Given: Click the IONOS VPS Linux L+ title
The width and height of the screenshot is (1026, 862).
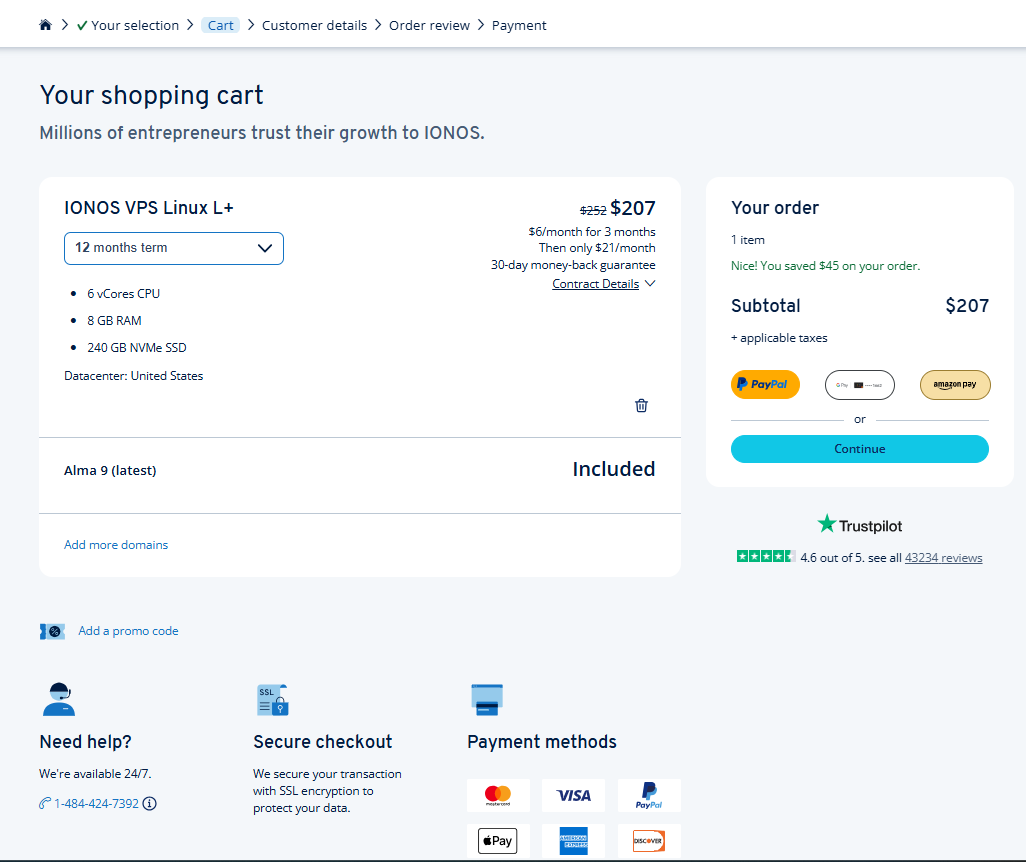Looking at the screenshot, I should pyautogui.click(x=149, y=207).
